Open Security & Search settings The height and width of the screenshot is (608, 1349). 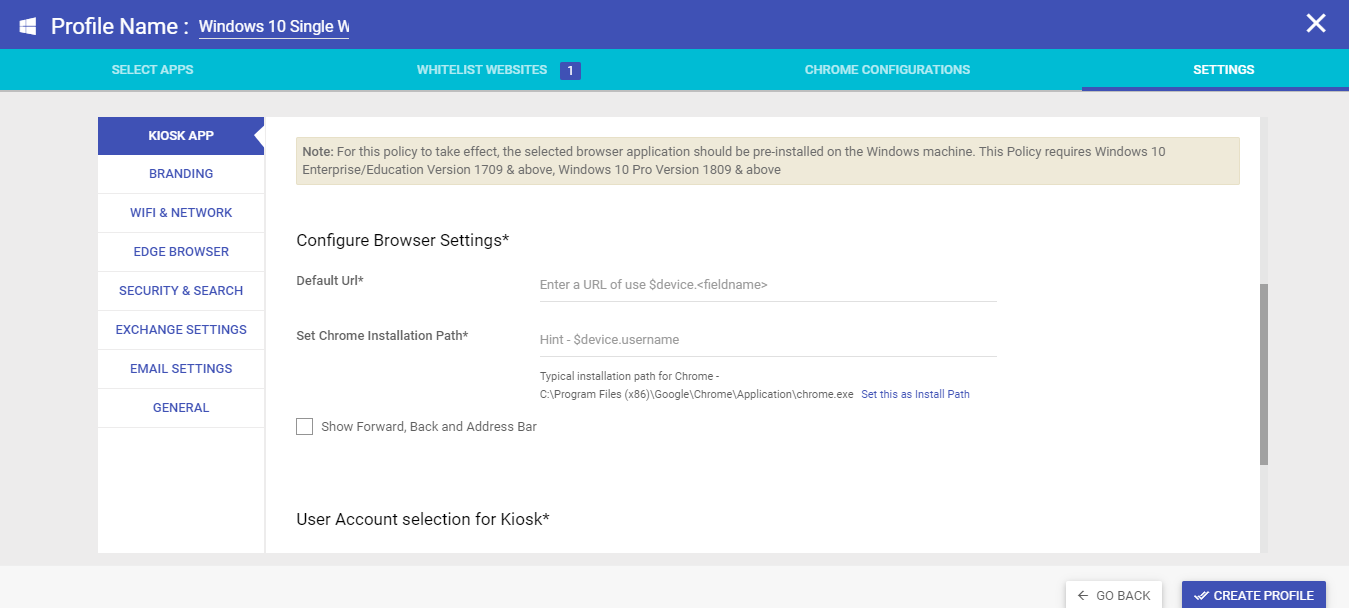(x=181, y=291)
